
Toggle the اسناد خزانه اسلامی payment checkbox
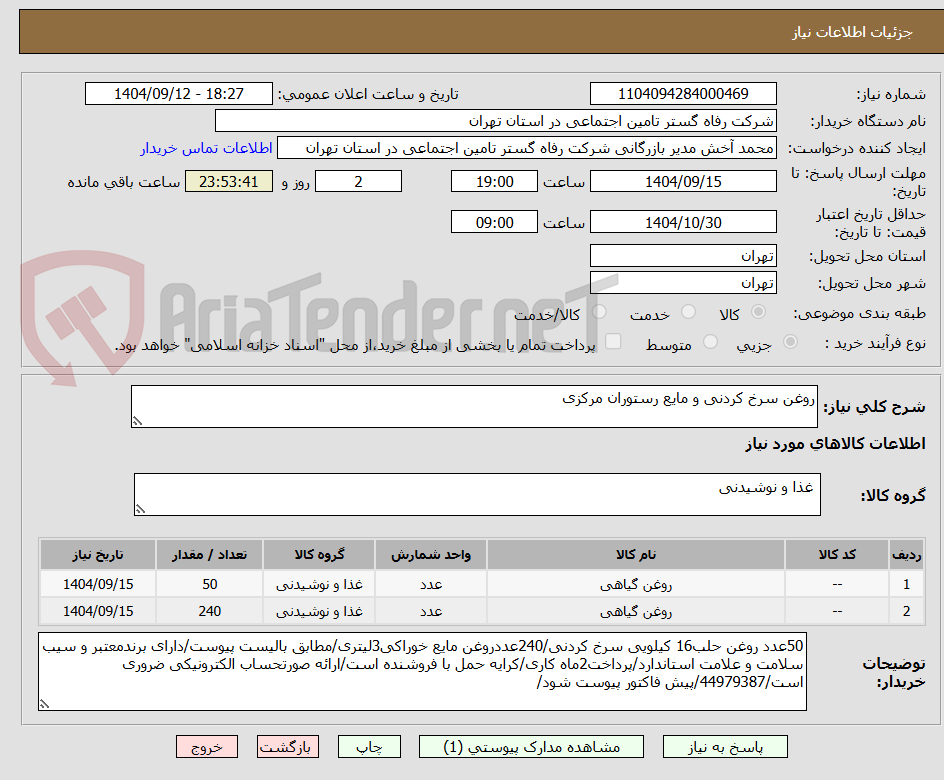tap(613, 341)
